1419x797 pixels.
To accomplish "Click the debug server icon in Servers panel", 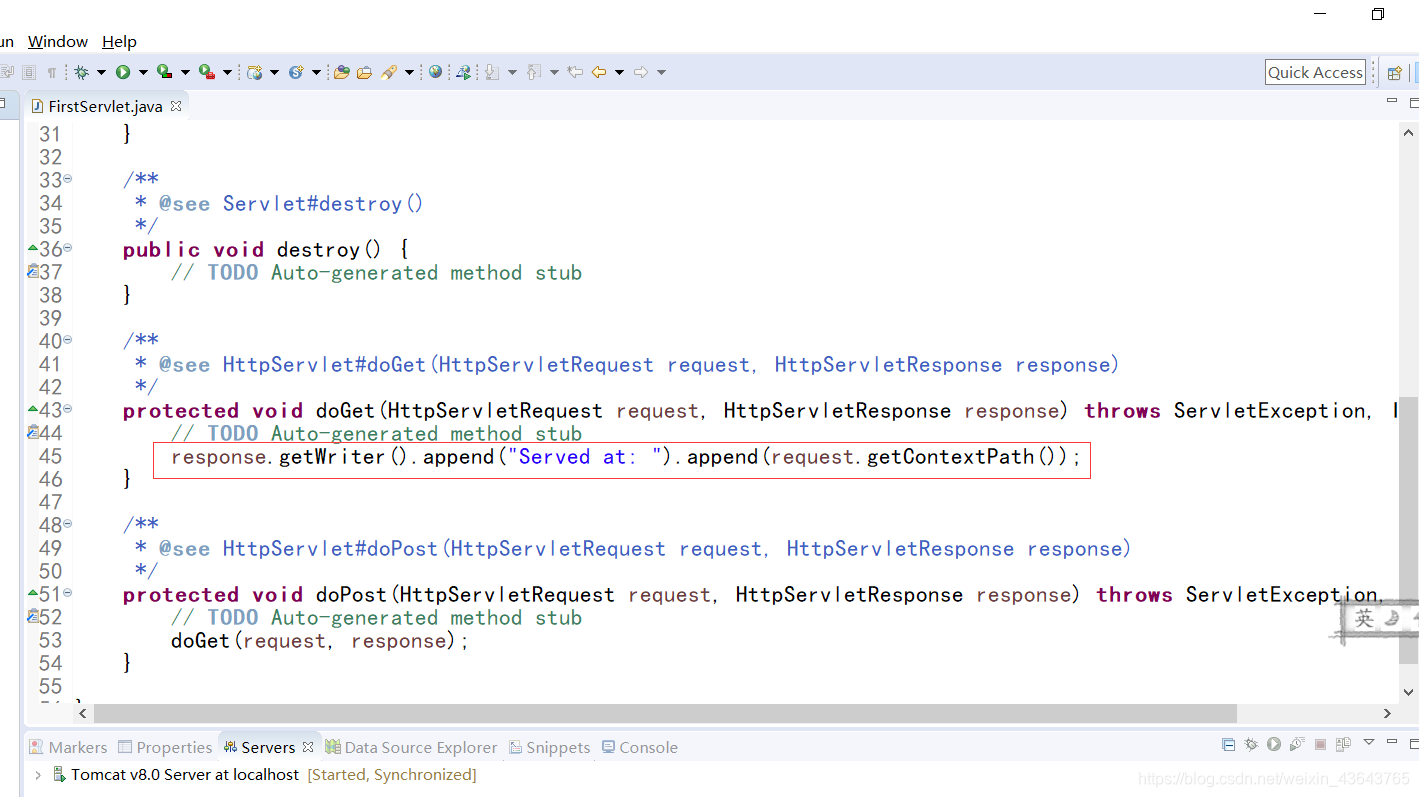I will click(x=1251, y=744).
